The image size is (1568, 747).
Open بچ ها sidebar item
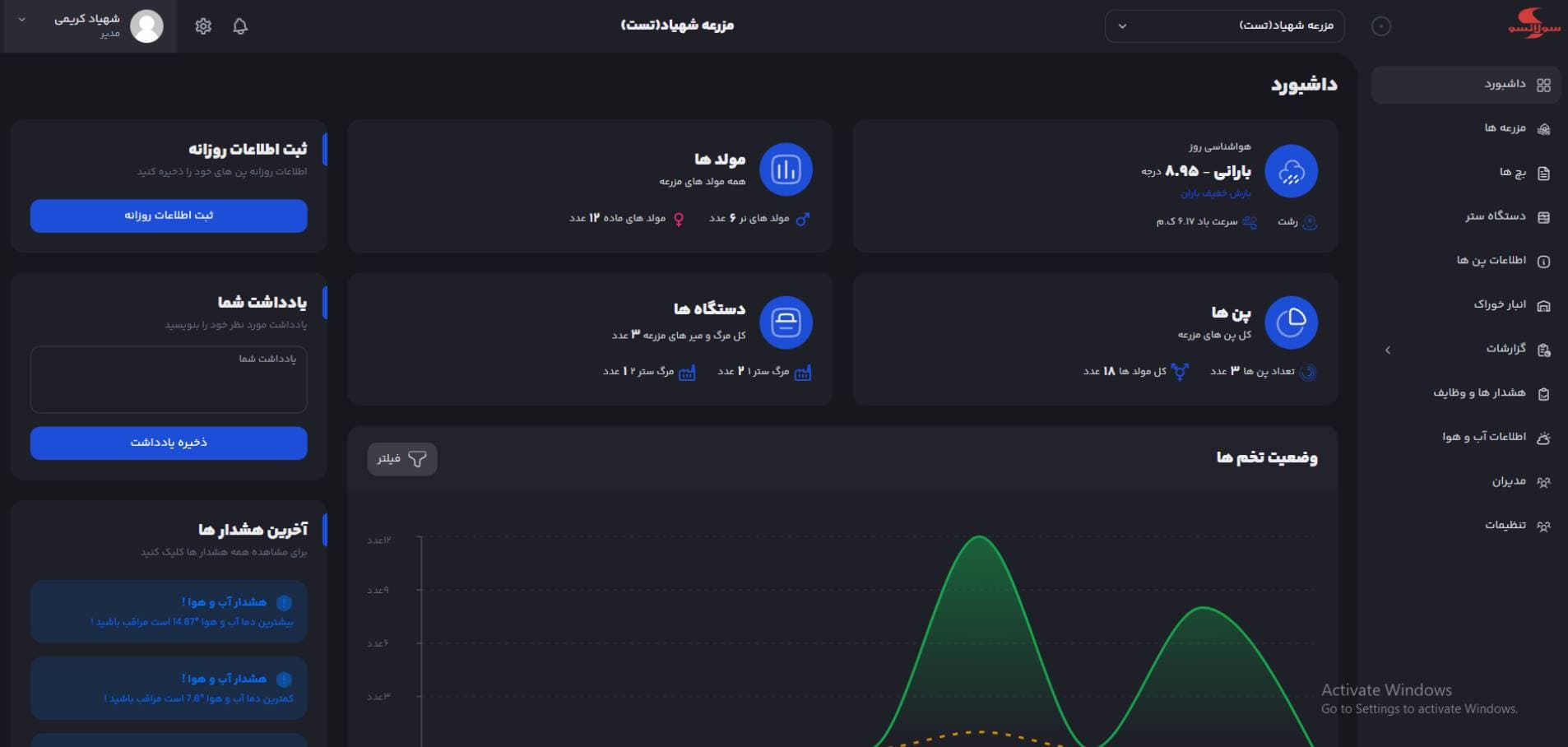pos(1466,173)
